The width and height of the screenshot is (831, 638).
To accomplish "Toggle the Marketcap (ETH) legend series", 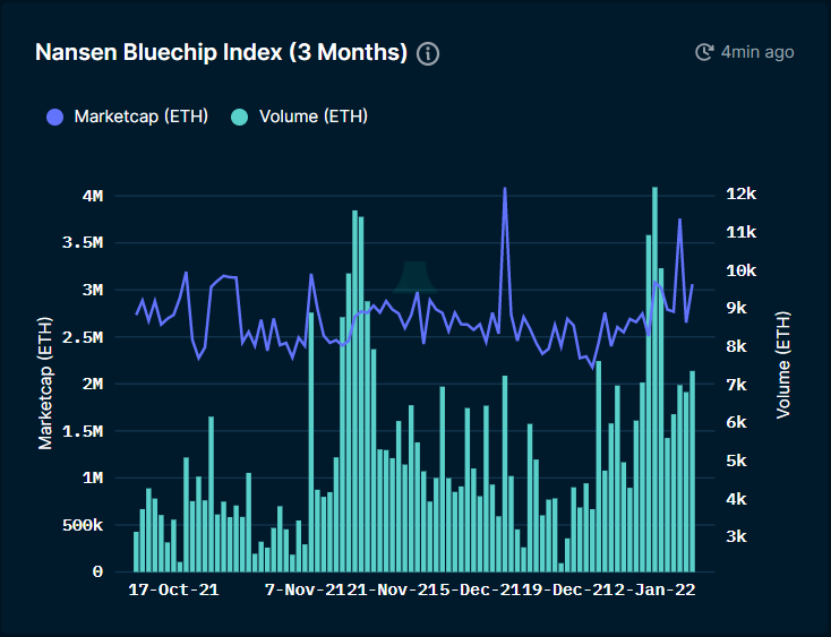I will click(x=127, y=117).
